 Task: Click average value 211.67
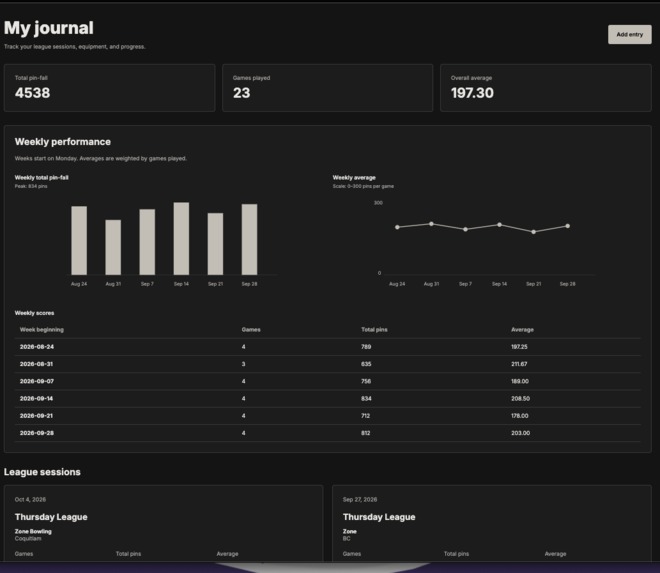coord(519,364)
